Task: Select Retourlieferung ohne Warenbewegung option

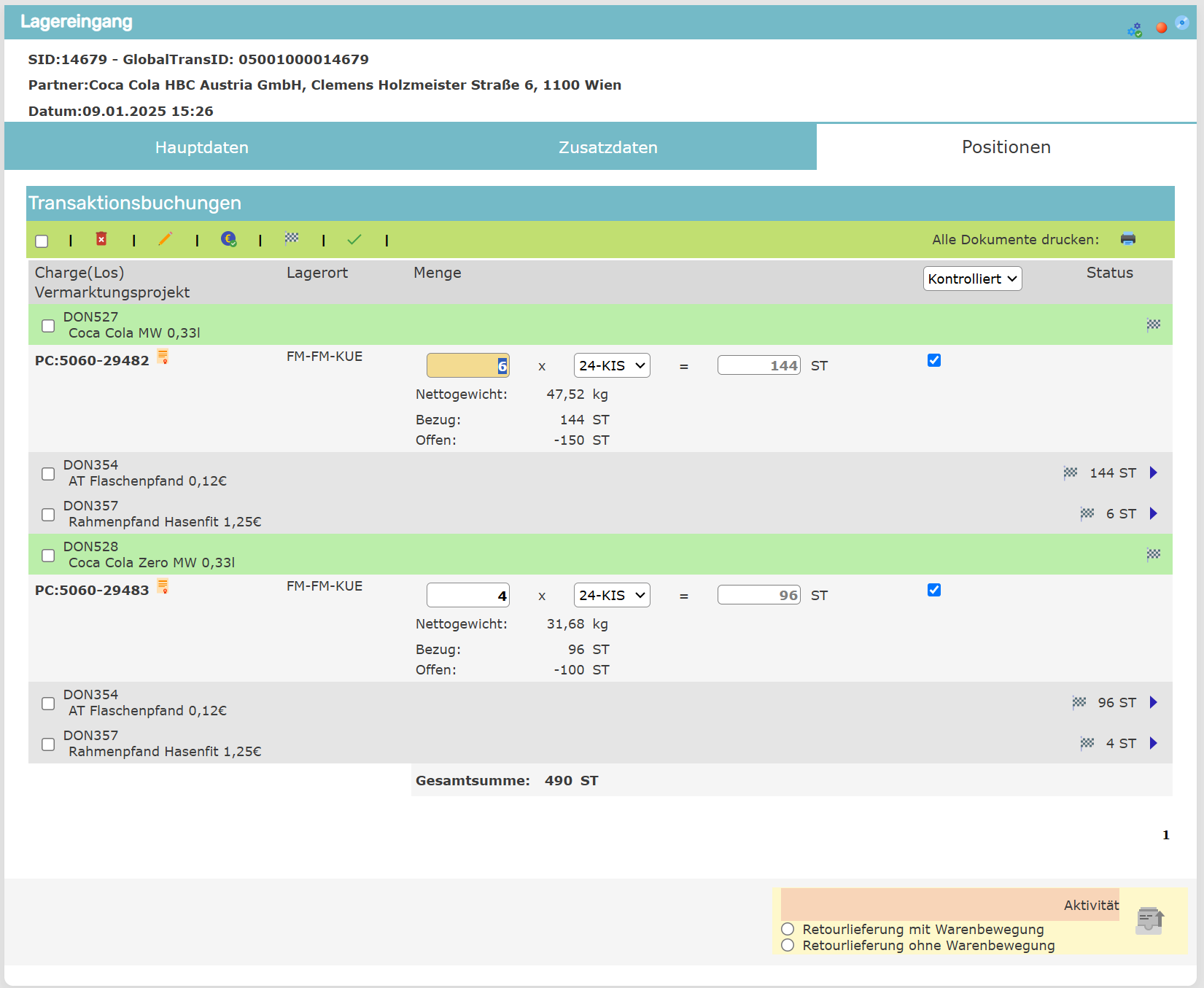Action: coord(788,945)
